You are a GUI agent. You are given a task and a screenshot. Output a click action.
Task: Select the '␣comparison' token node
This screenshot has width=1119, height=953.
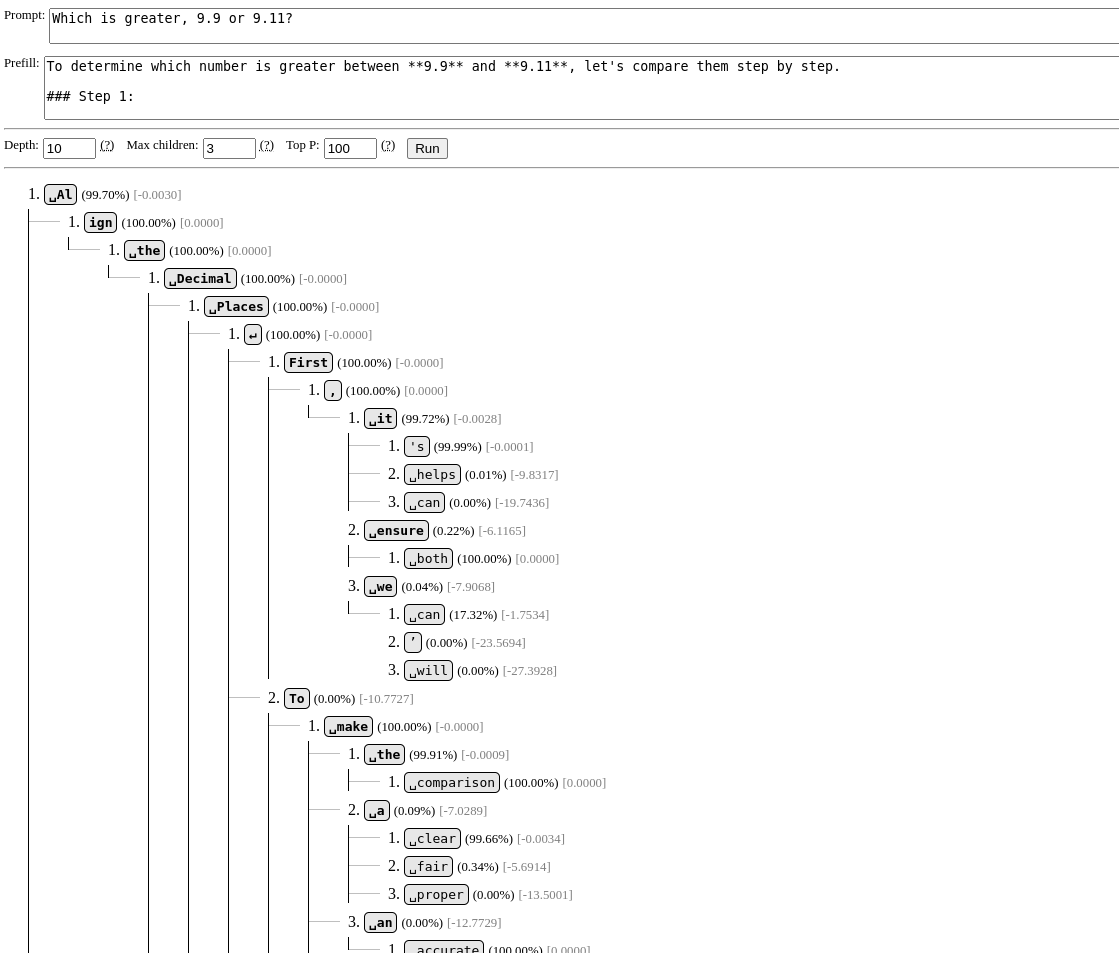(x=451, y=783)
